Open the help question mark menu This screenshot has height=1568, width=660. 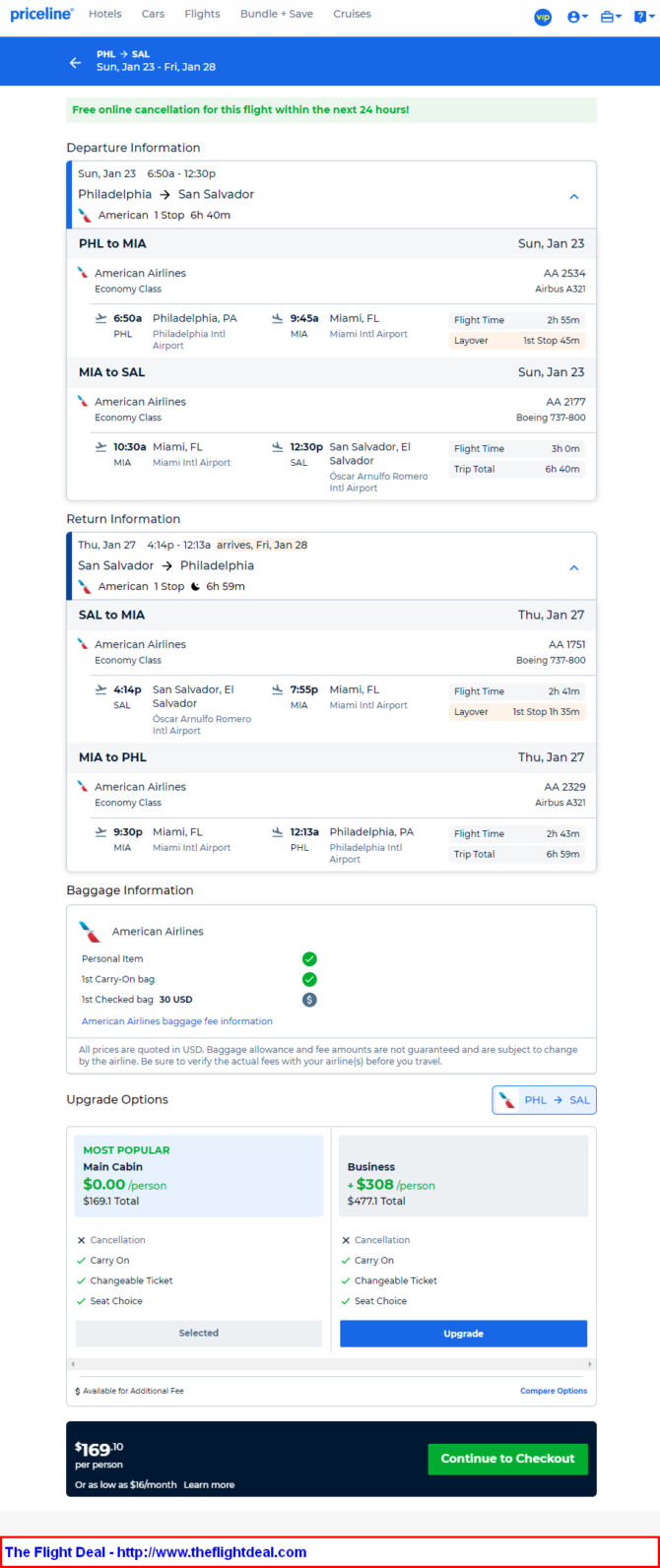coord(641,17)
